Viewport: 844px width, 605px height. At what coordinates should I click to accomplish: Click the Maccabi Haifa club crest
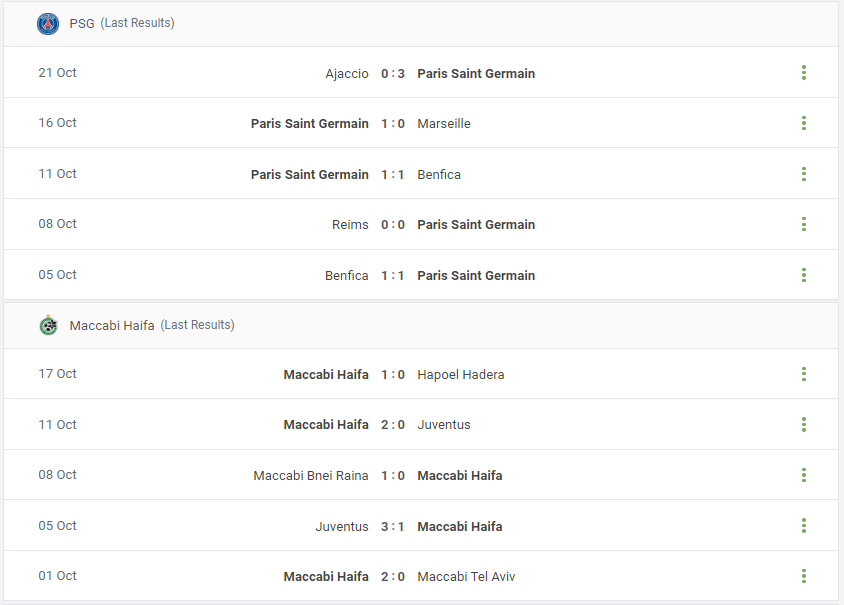(48, 325)
